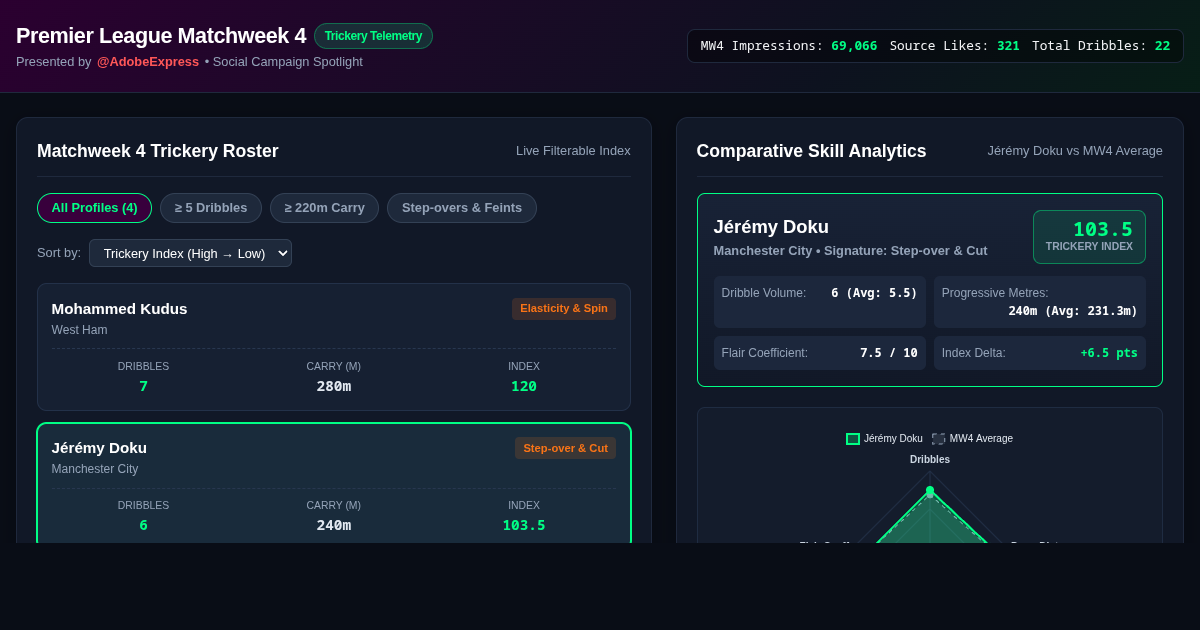Open the @AdobeExpress link
Screen dimensions: 1200x630
click(148, 62)
